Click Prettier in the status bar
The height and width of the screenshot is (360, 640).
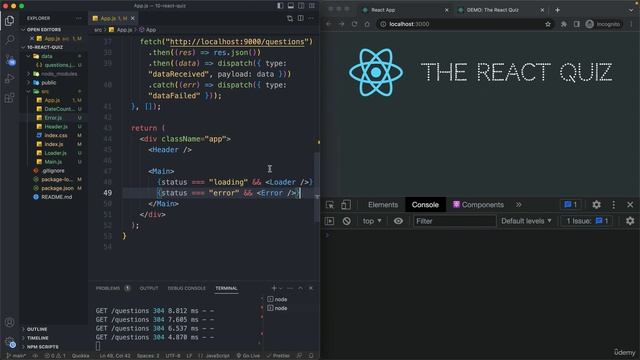click(x=278, y=356)
